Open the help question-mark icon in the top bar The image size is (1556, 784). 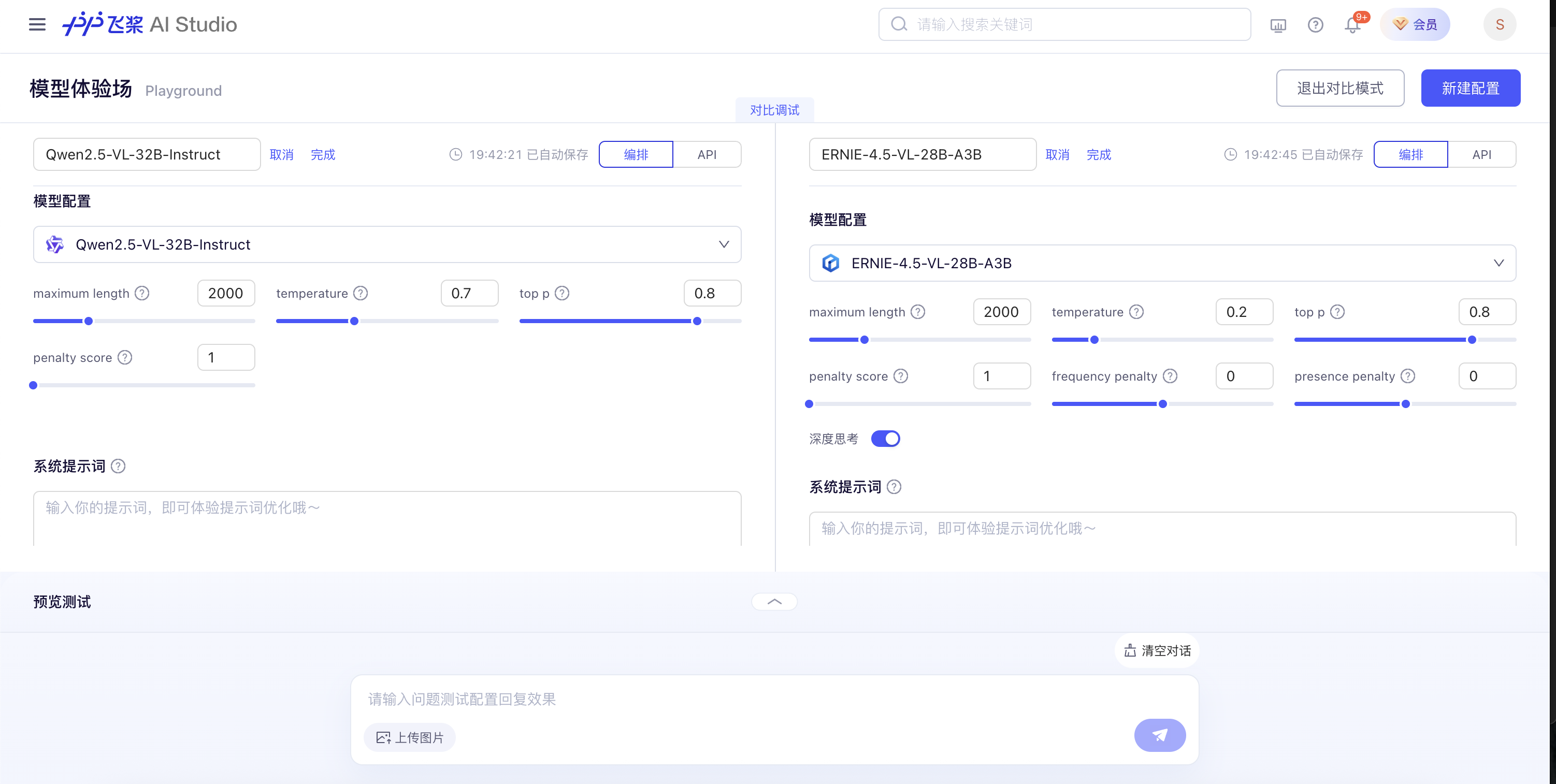pyautogui.click(x=1315, y=24)
